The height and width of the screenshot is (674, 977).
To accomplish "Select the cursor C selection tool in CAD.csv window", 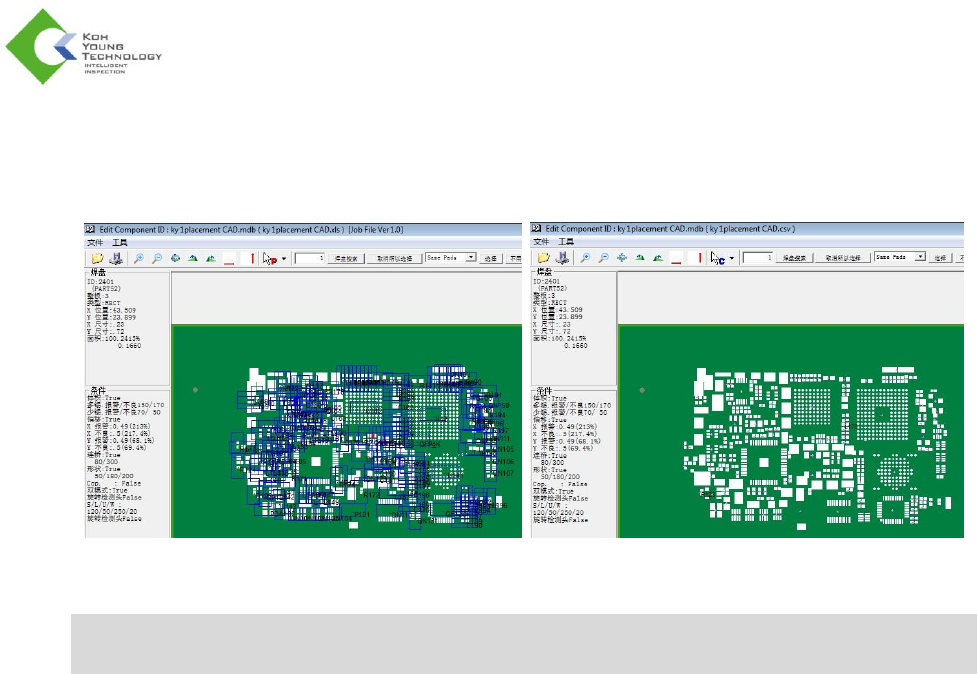I will point(717,258).
